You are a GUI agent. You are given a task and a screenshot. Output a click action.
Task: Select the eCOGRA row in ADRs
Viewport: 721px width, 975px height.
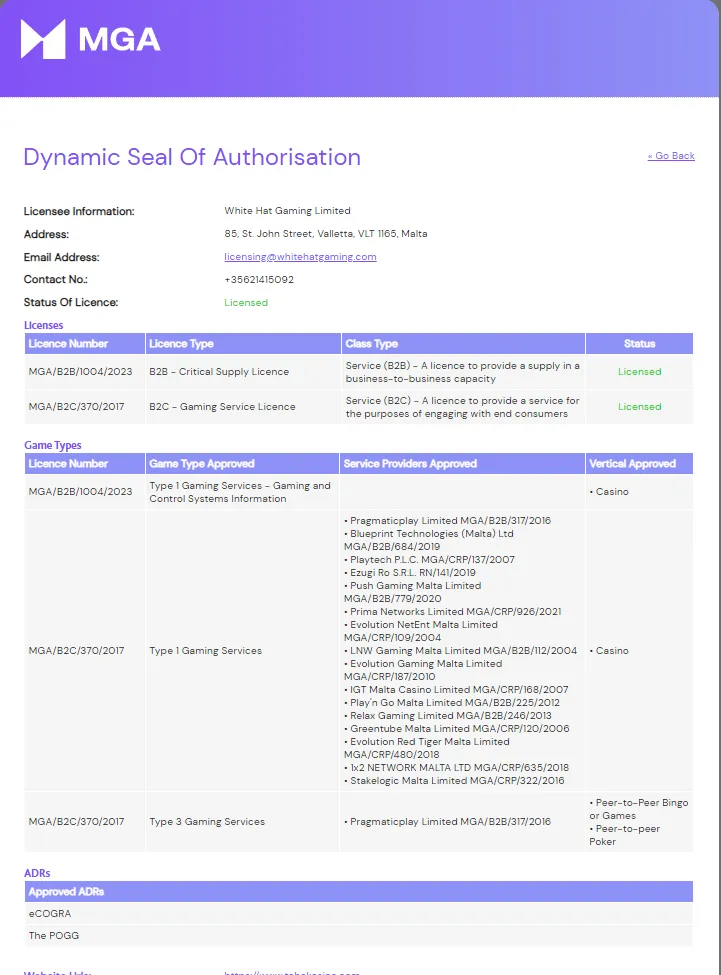click(x=50, y=914)
